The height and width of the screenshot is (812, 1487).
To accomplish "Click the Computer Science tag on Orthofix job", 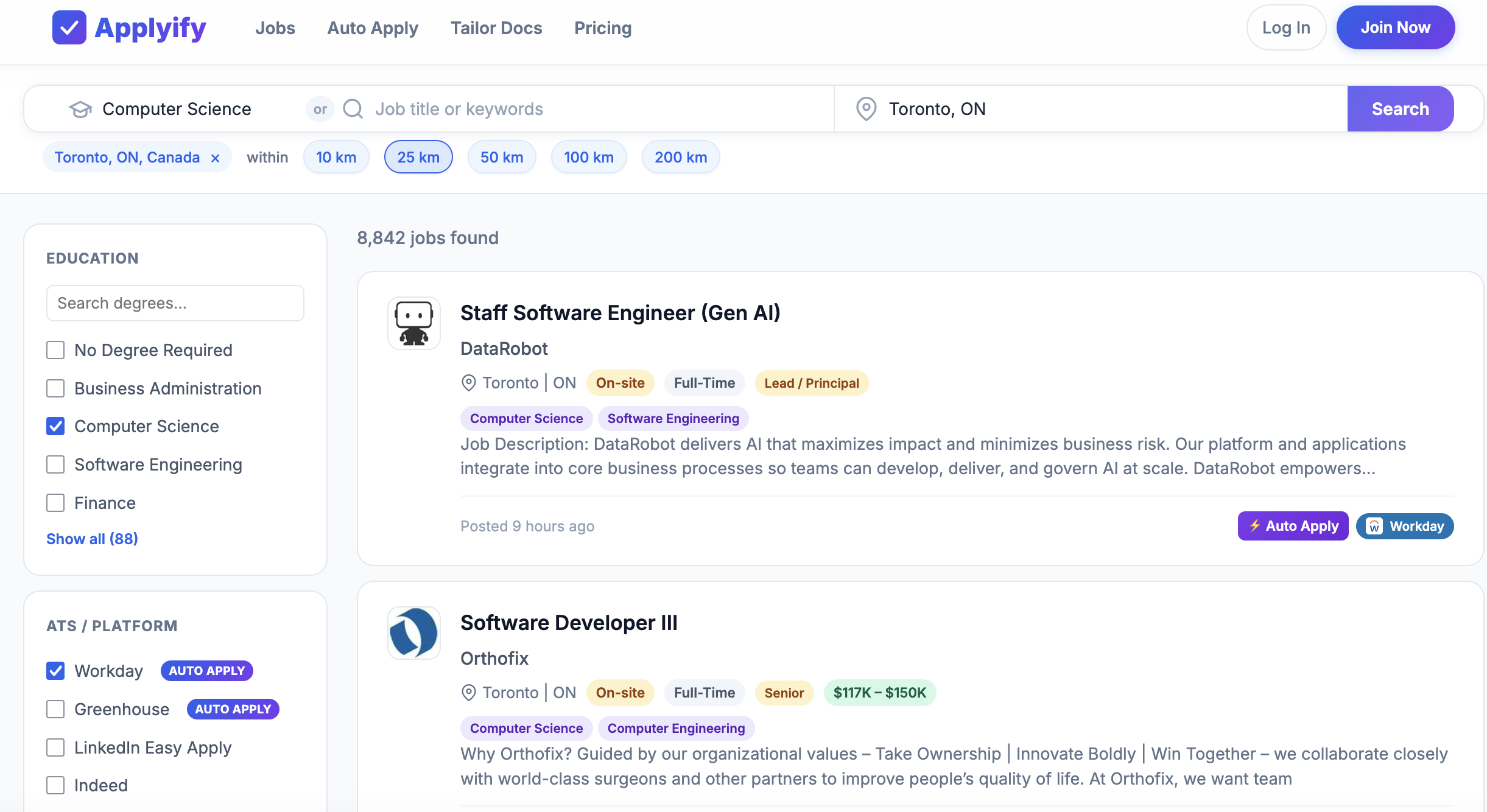I will [x=527, y=728].
